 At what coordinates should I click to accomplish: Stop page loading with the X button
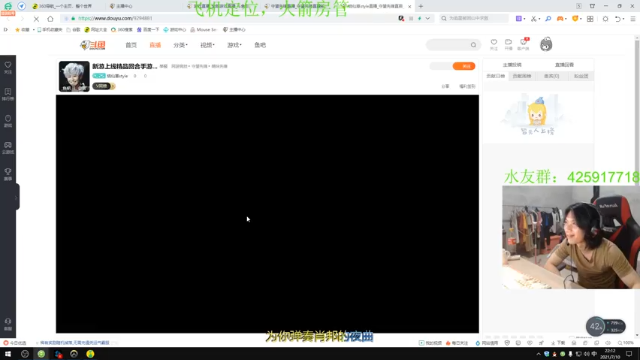[x=36, y=19]
